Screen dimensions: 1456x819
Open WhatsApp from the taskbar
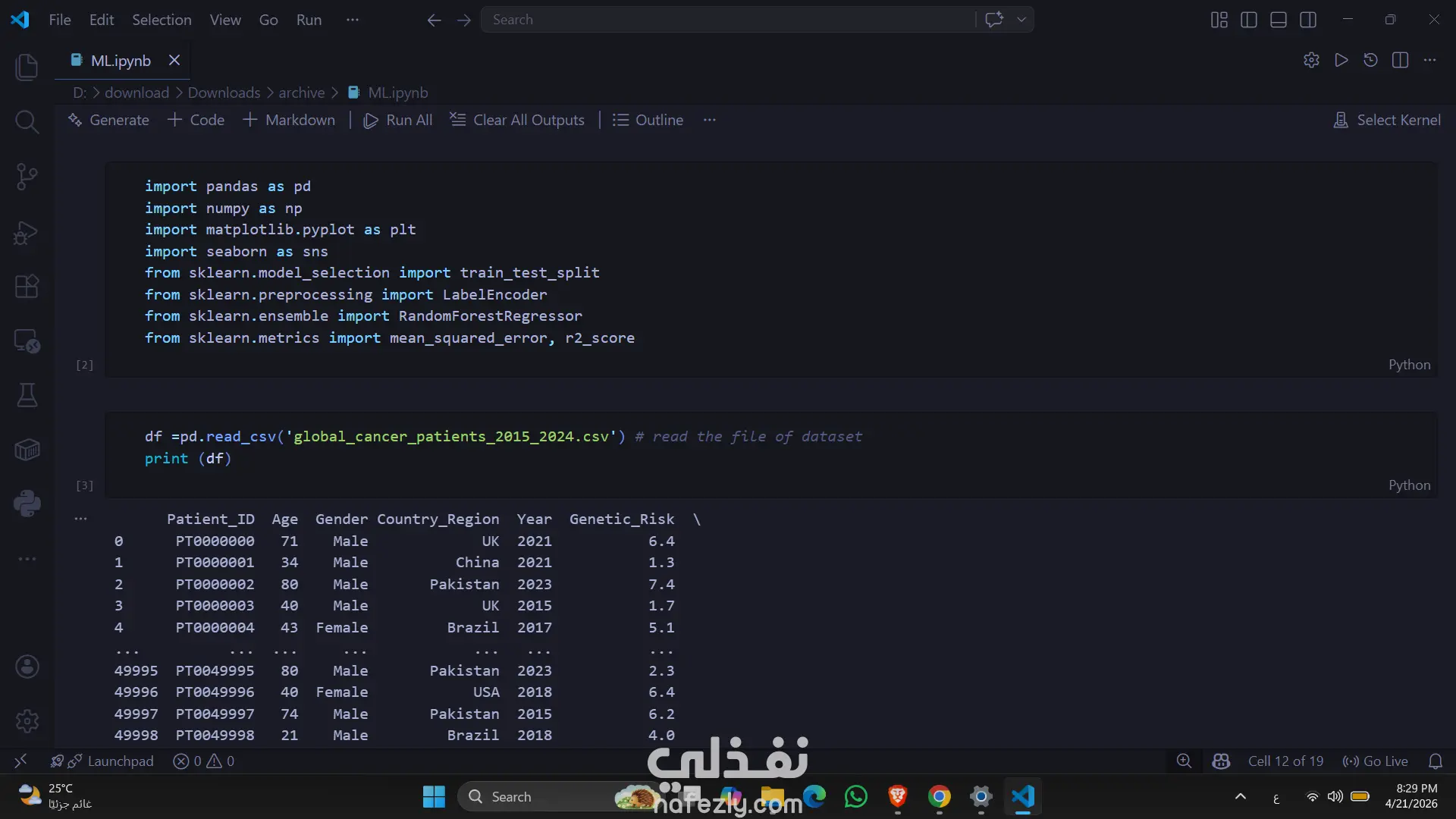pyautogui.click(x=855, y=796)
